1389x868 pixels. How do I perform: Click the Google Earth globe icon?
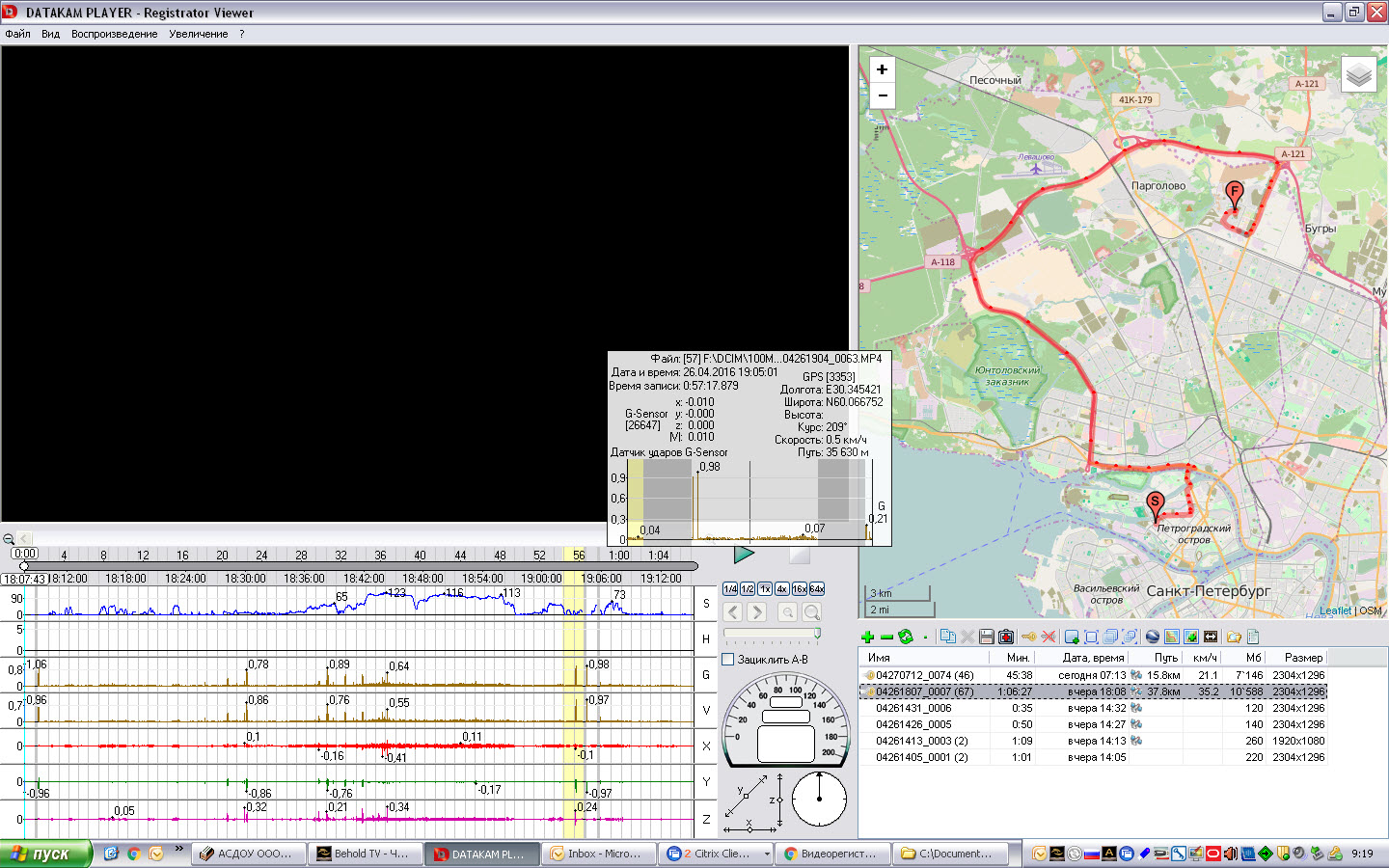[1152, 637]
